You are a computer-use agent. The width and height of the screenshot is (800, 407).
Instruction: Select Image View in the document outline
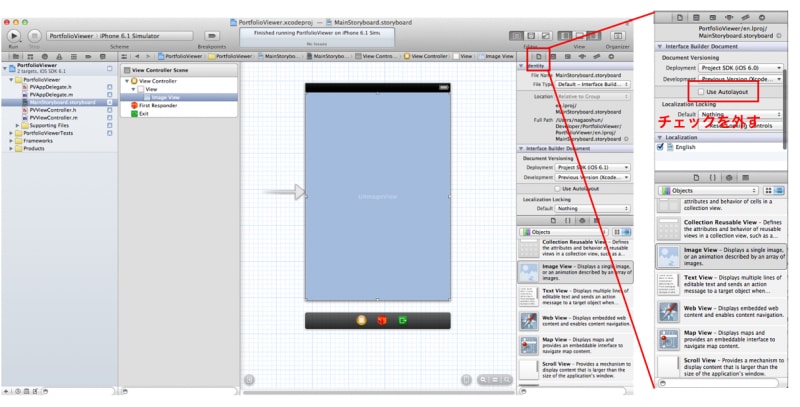(x=165, y=97)
